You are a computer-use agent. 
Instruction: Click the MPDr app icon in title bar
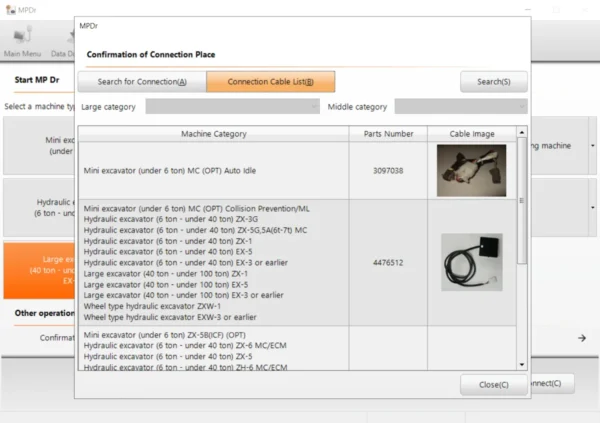point(11,10)
